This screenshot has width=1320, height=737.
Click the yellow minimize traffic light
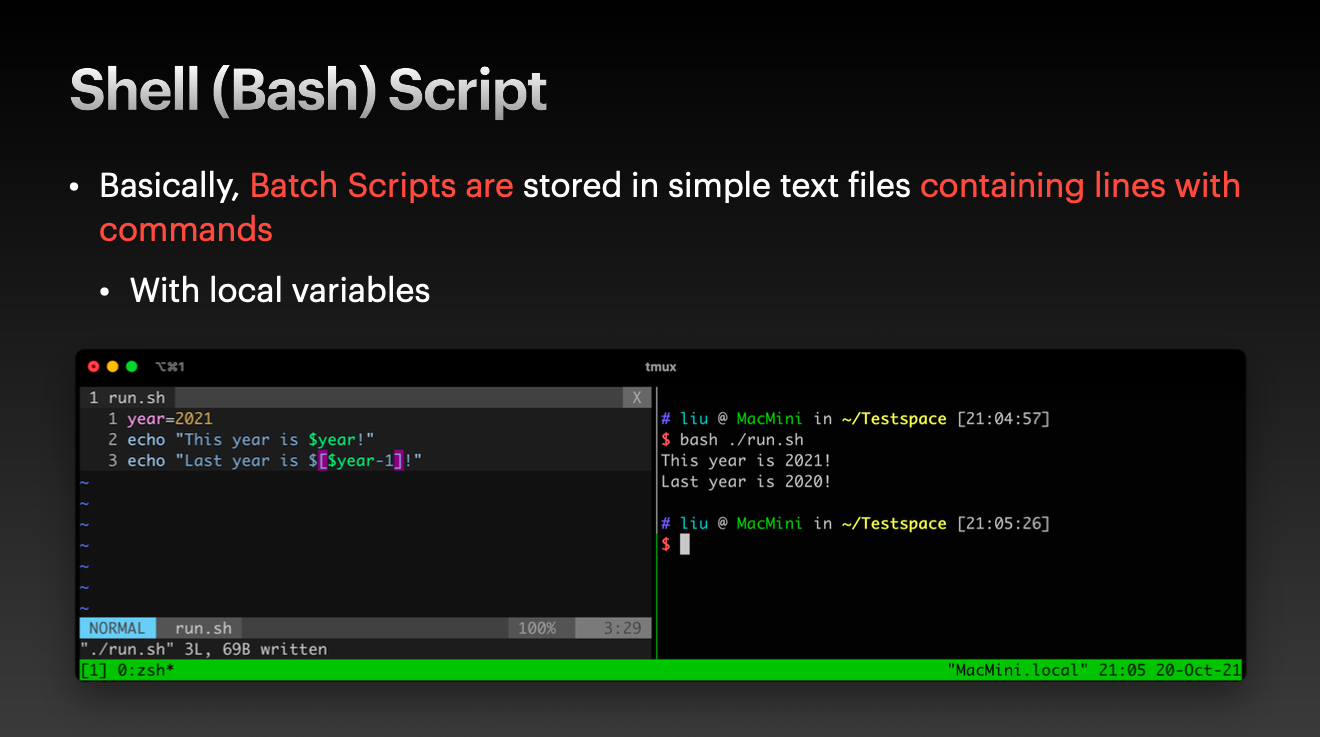click(112, 367)
